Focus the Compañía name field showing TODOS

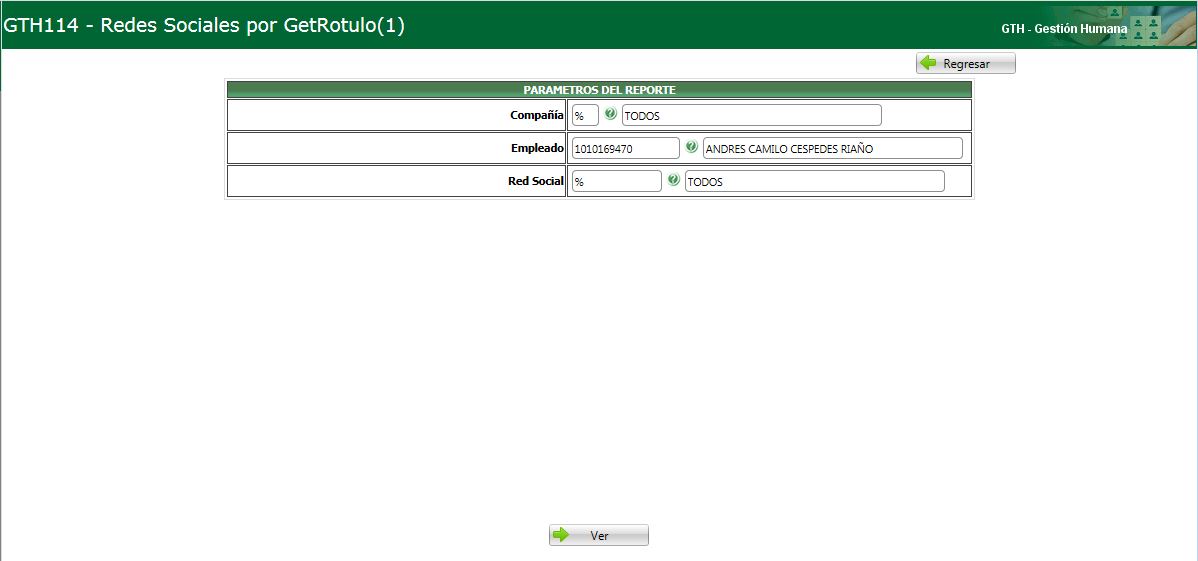752,115
